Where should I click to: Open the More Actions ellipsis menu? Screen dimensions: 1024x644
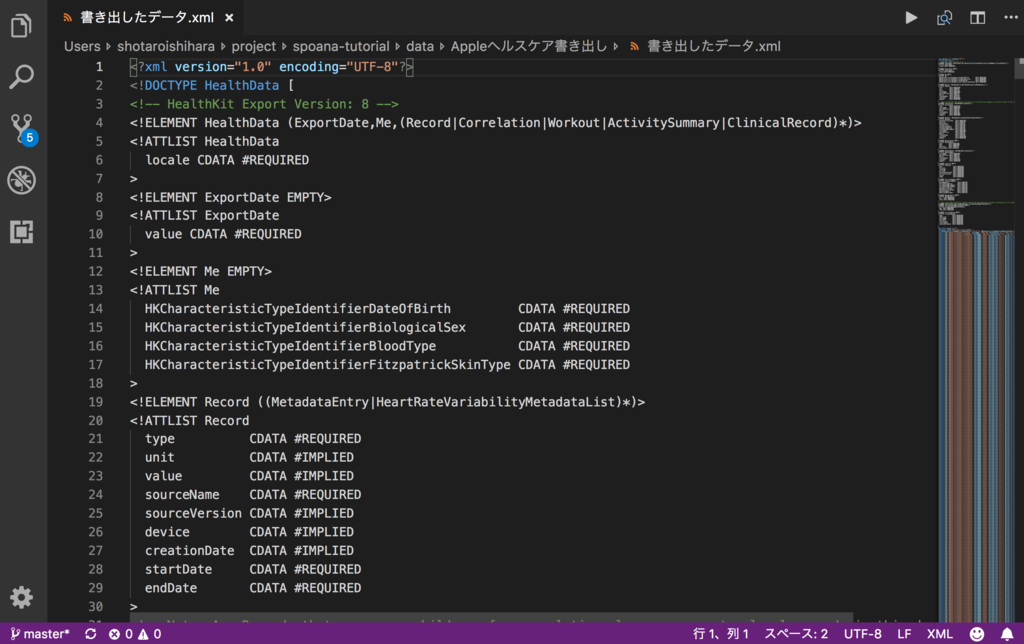tap(1010, 18)
